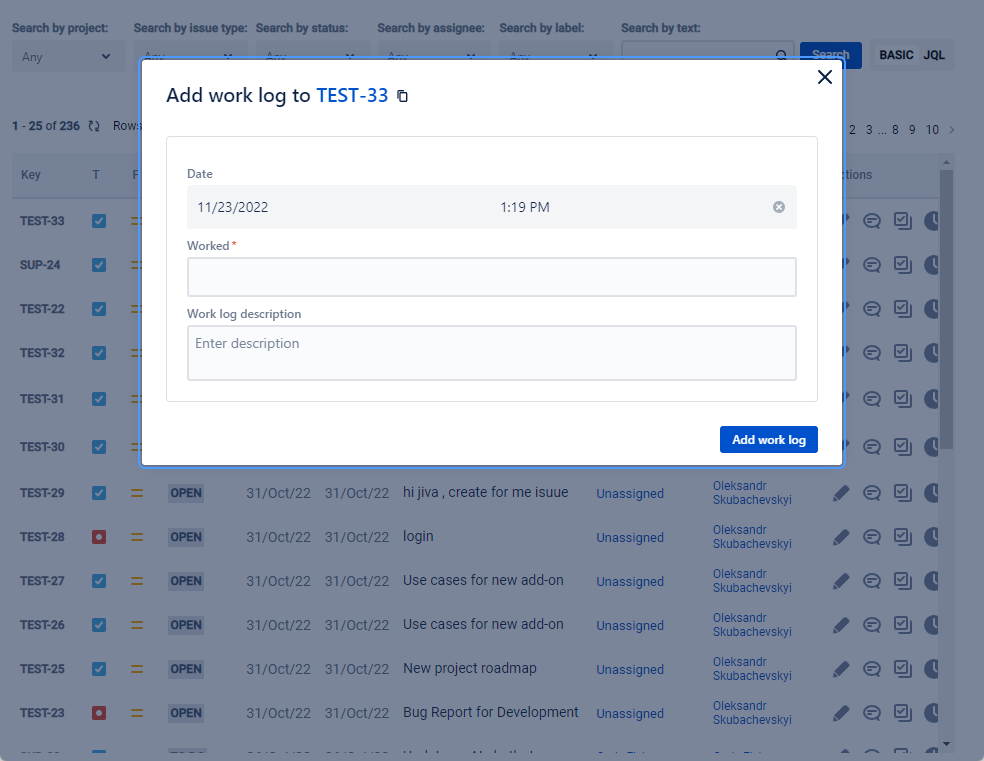Close the Add work log dialog
The width and height of the screenshot is (984, 761).
click(x=825, y=78)
